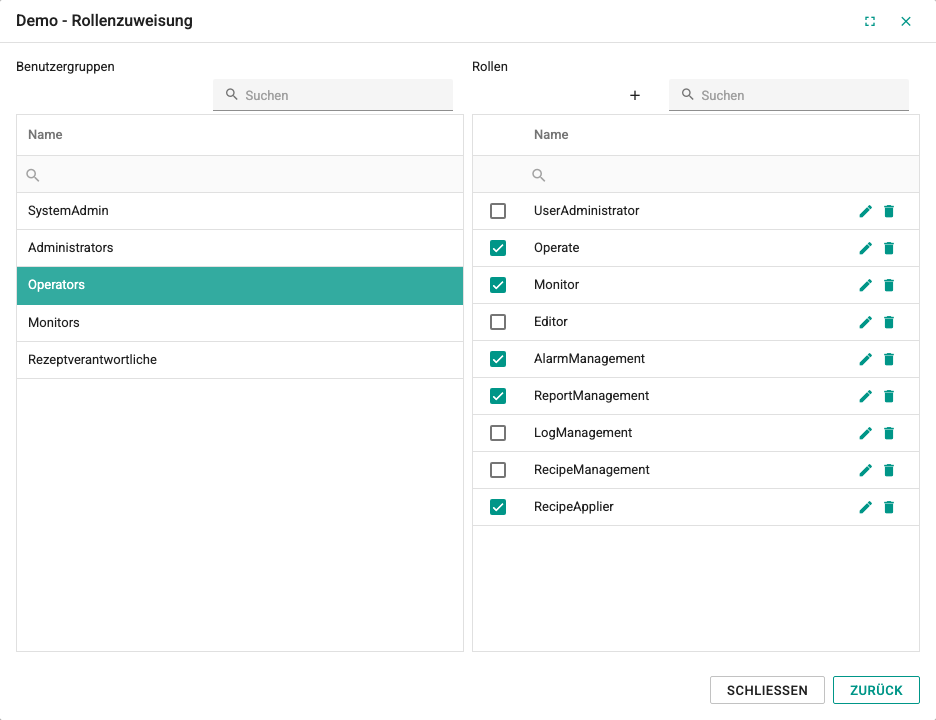
Task: Select the SystemAdmin user group
Action: point(240,211)
